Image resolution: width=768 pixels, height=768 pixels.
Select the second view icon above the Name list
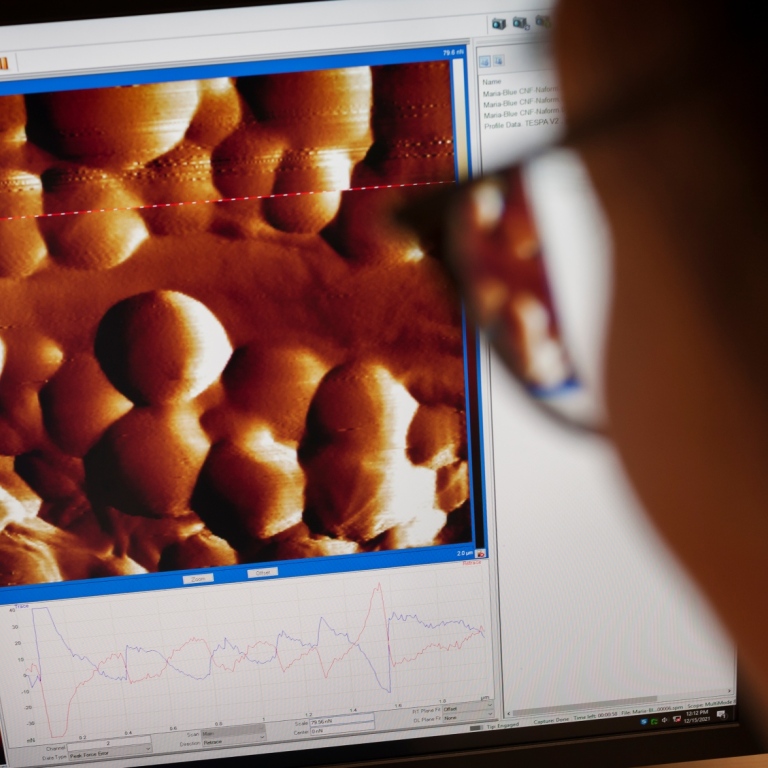499,61
